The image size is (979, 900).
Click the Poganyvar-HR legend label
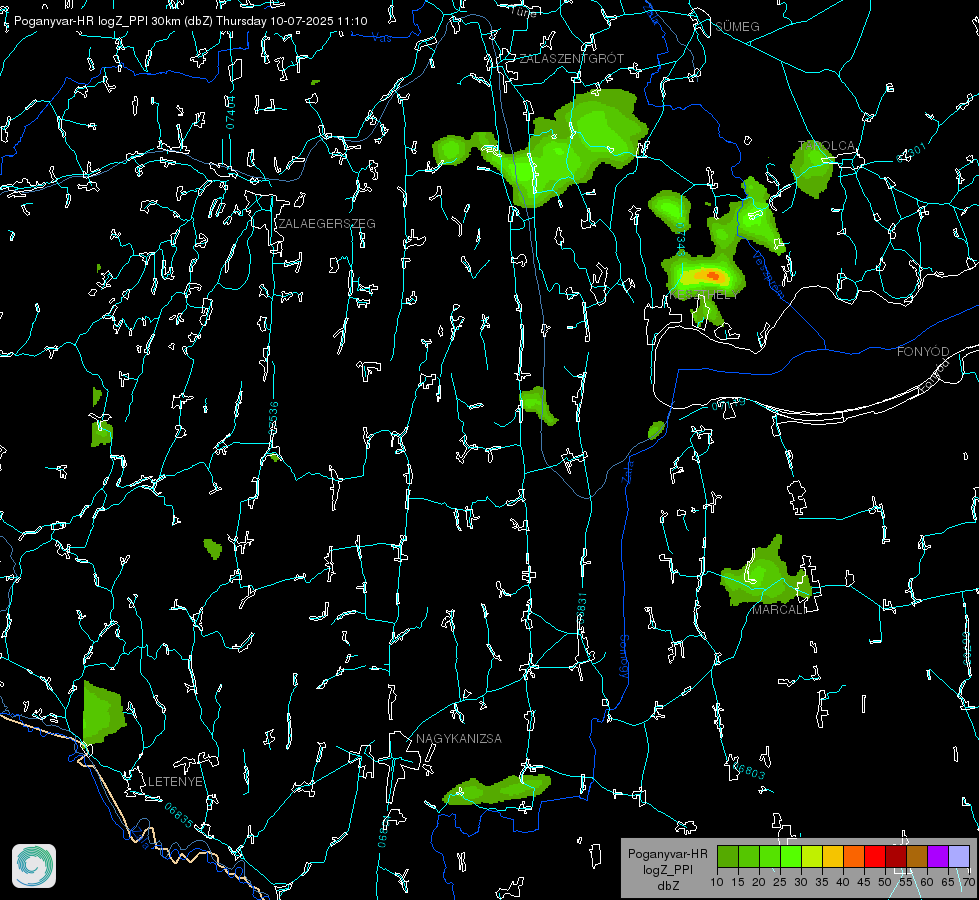click(667, 853)
